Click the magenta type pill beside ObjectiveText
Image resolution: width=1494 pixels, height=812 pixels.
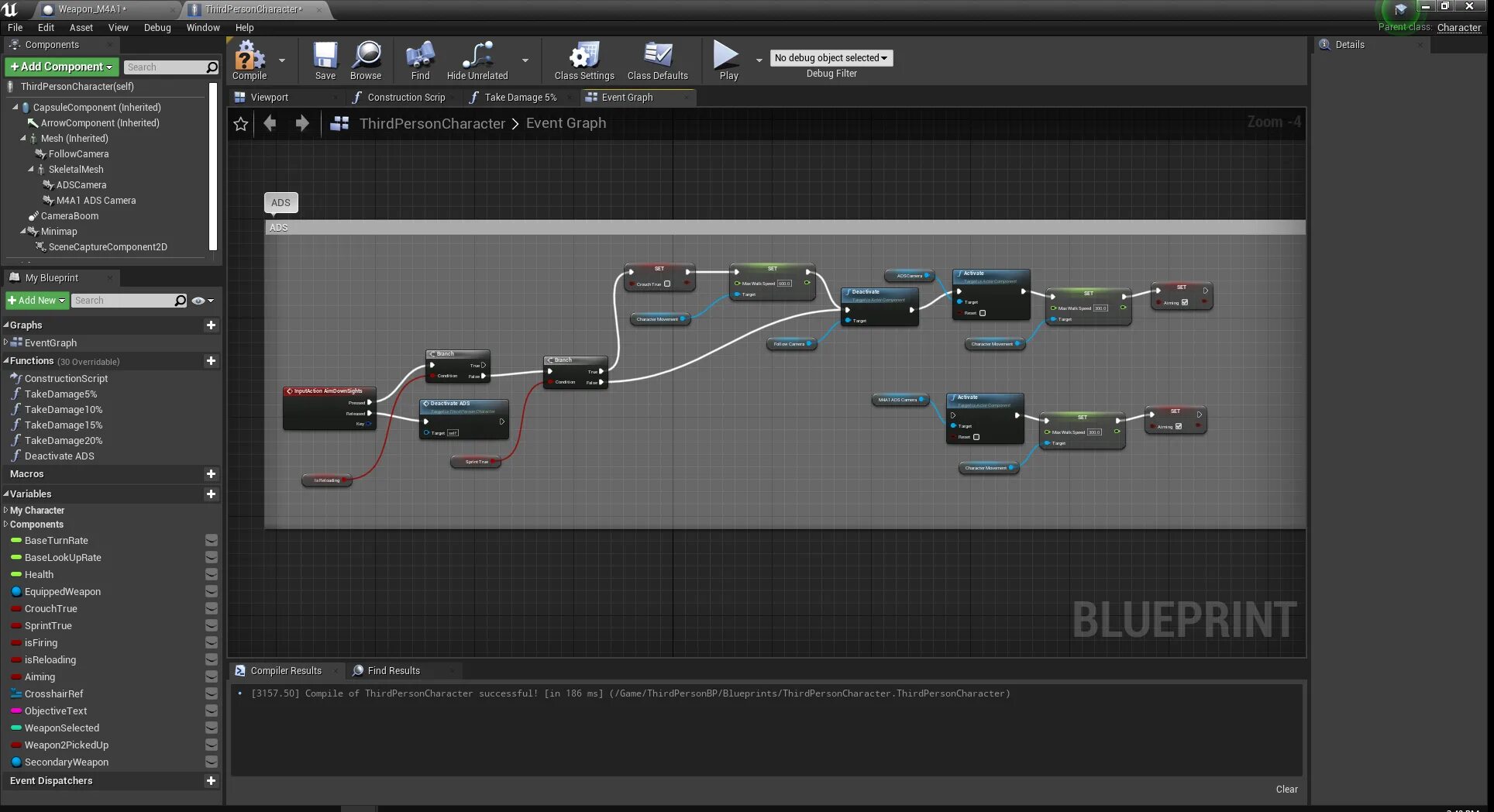coord(15,711)
